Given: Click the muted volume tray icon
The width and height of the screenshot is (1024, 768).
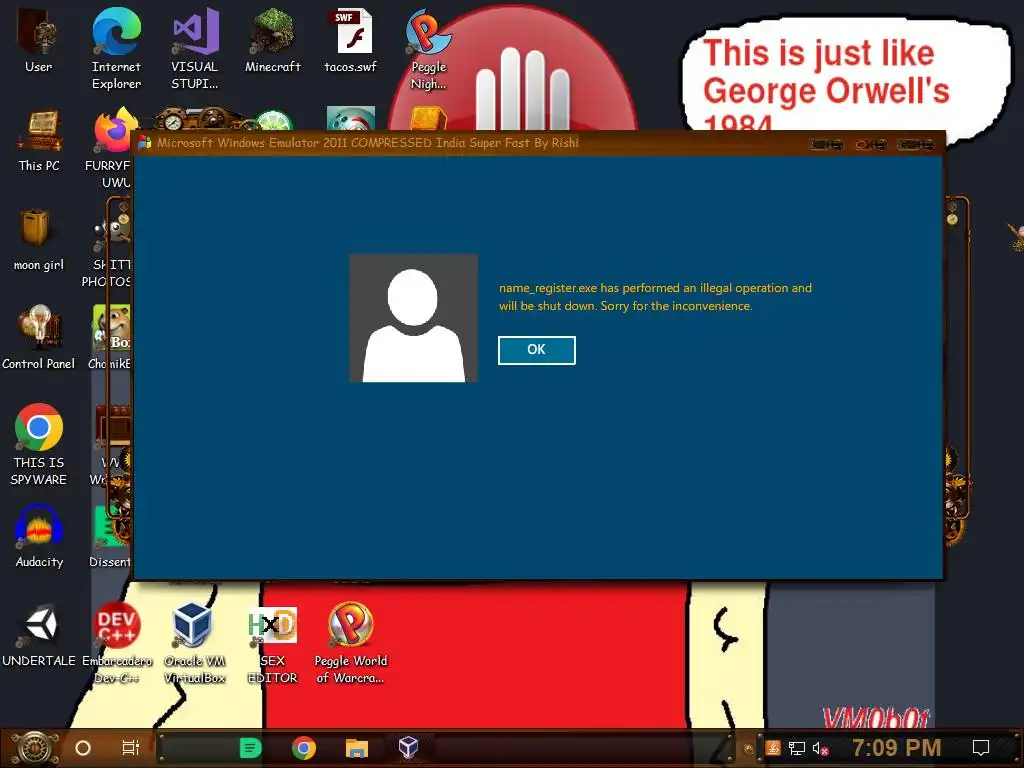Looking at the screenshot, I should pos(820,748).
